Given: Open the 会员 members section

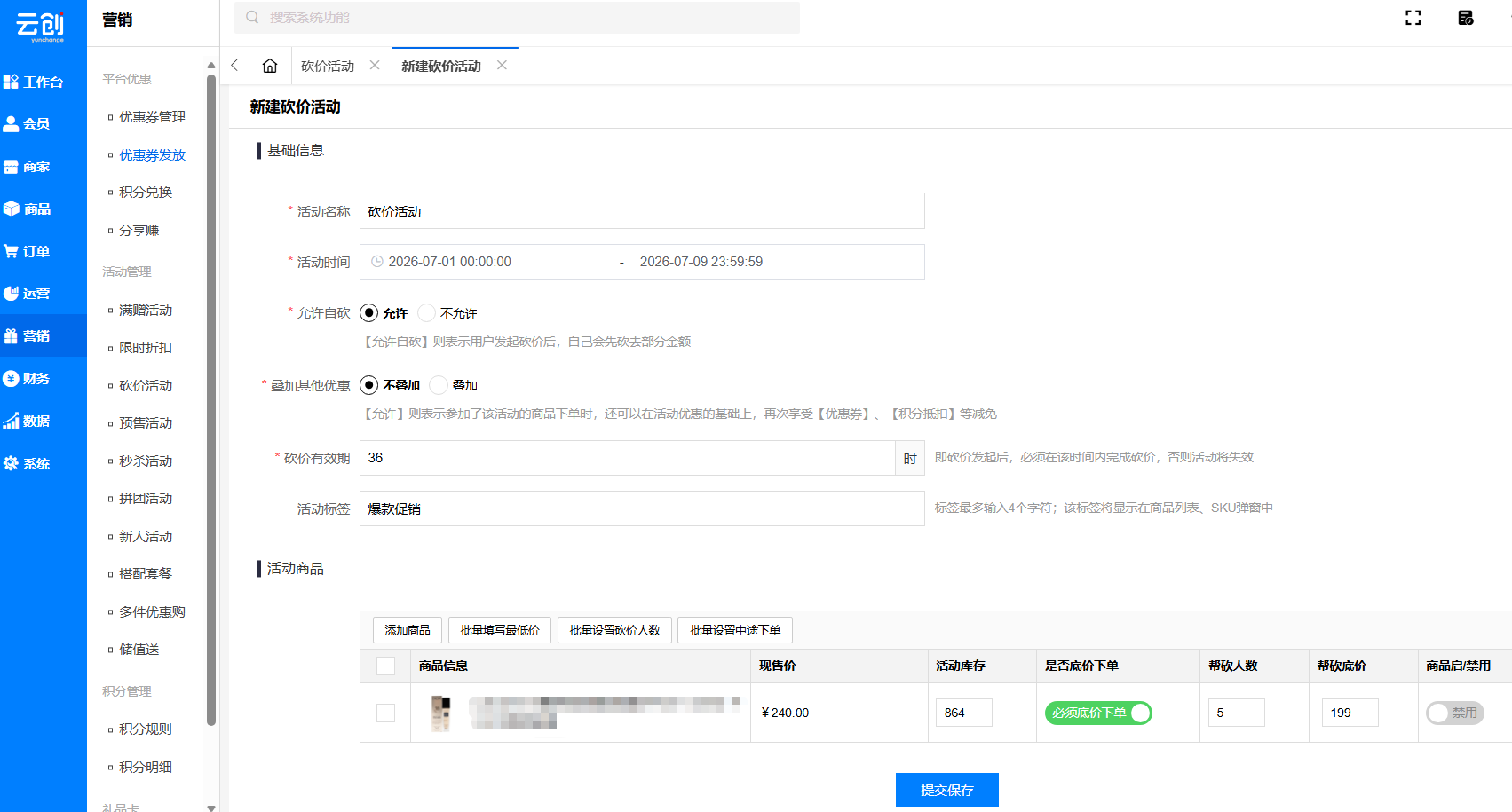Looking at the screenshot, I should pos(27,123).
